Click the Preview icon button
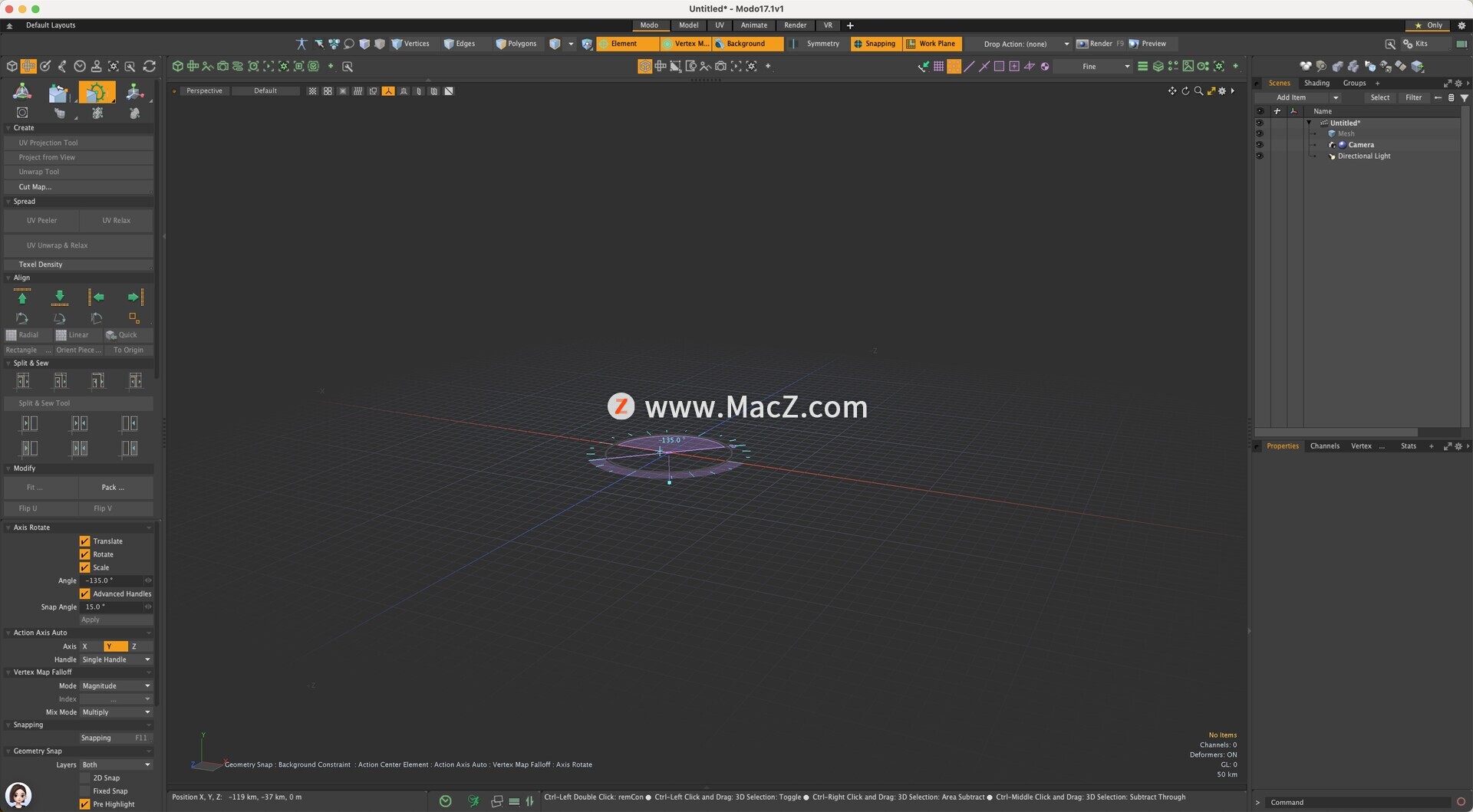This screenshot has width=1473, height=812. click(1134, 44)
